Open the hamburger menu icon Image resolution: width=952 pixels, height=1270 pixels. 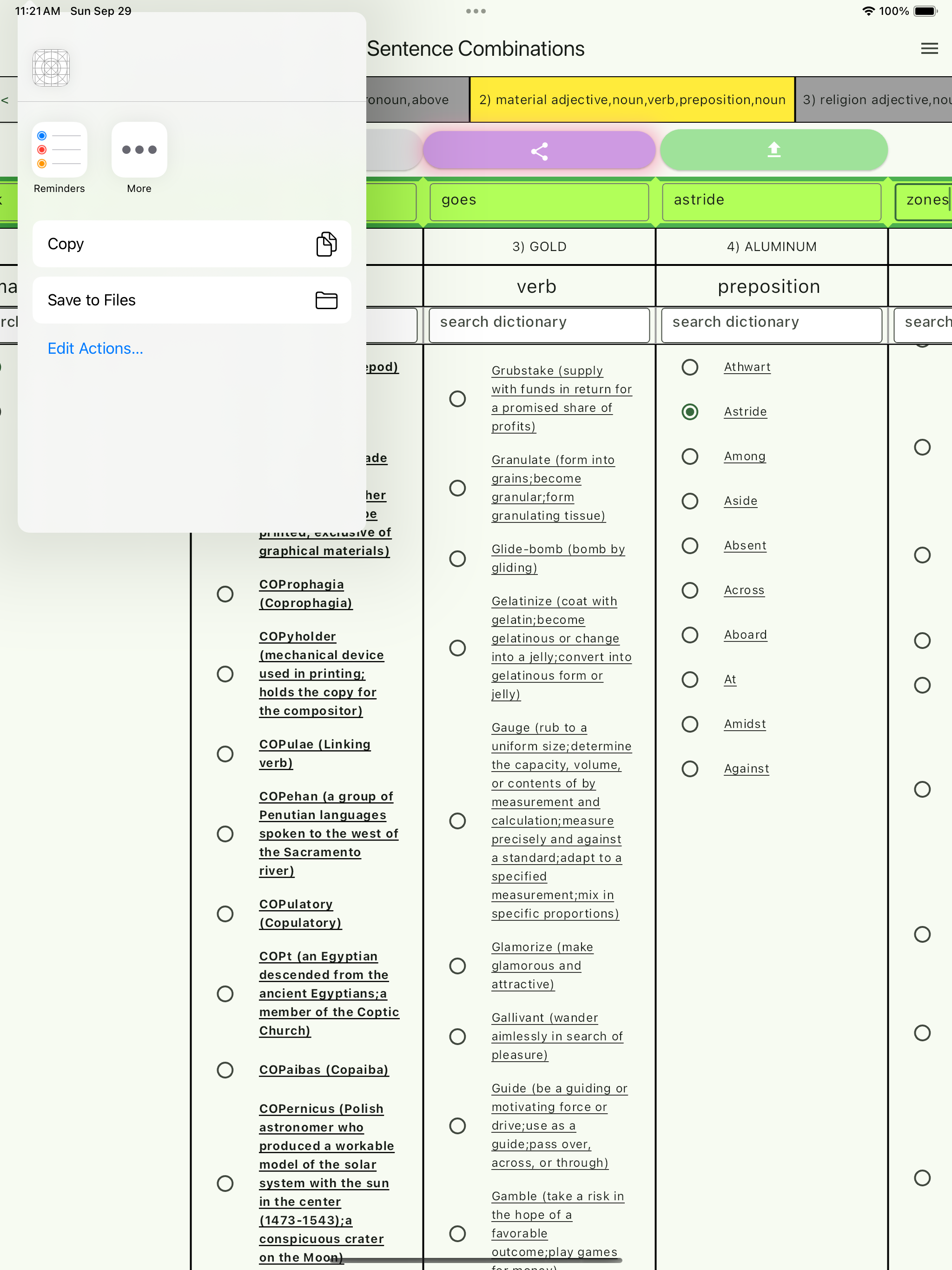coord(929,49)
